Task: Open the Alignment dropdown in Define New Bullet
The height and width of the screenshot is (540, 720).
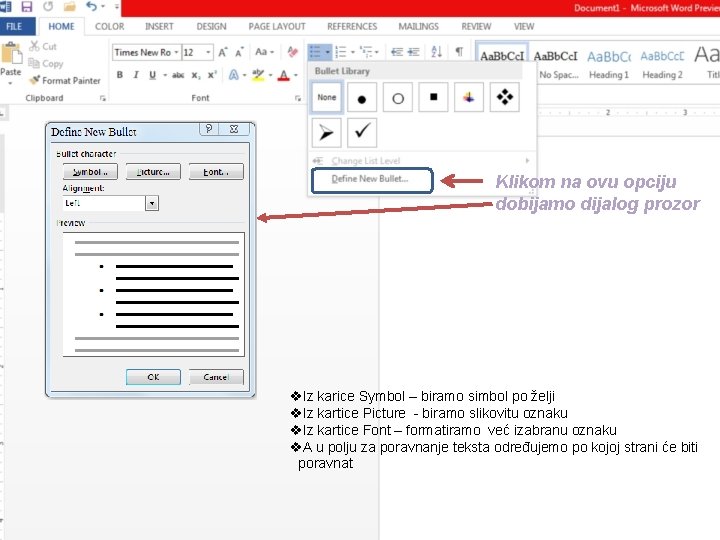Action: 152,203
